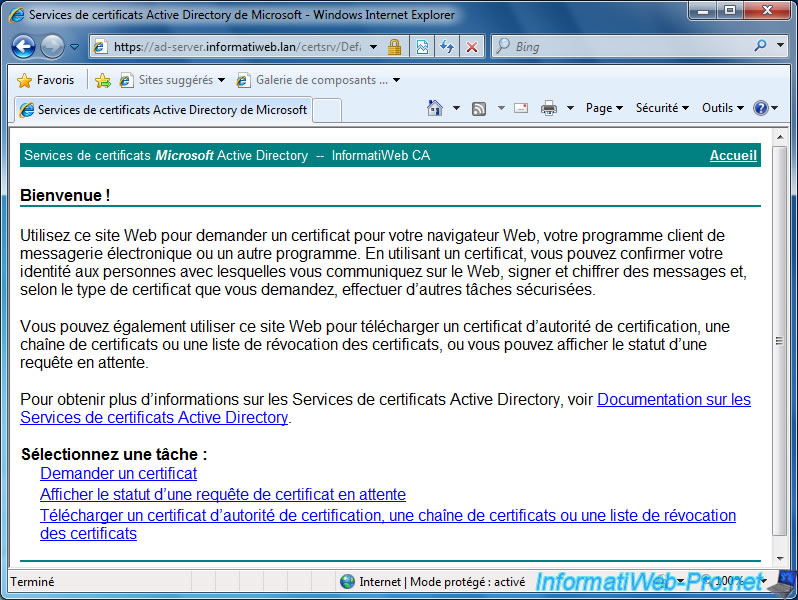Click the Read Mail envelope icon

click(521, 108)
